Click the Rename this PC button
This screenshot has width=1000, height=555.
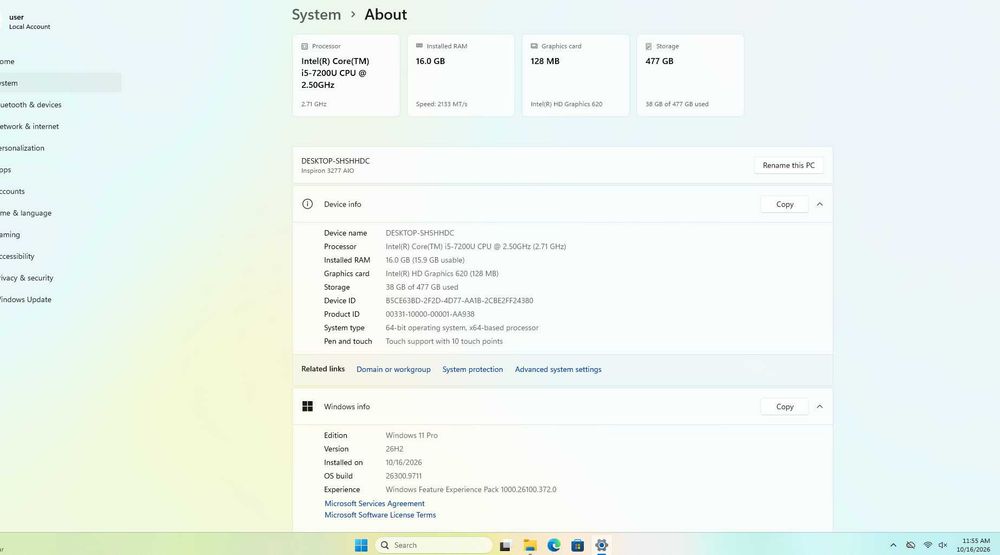pos(788,165)
